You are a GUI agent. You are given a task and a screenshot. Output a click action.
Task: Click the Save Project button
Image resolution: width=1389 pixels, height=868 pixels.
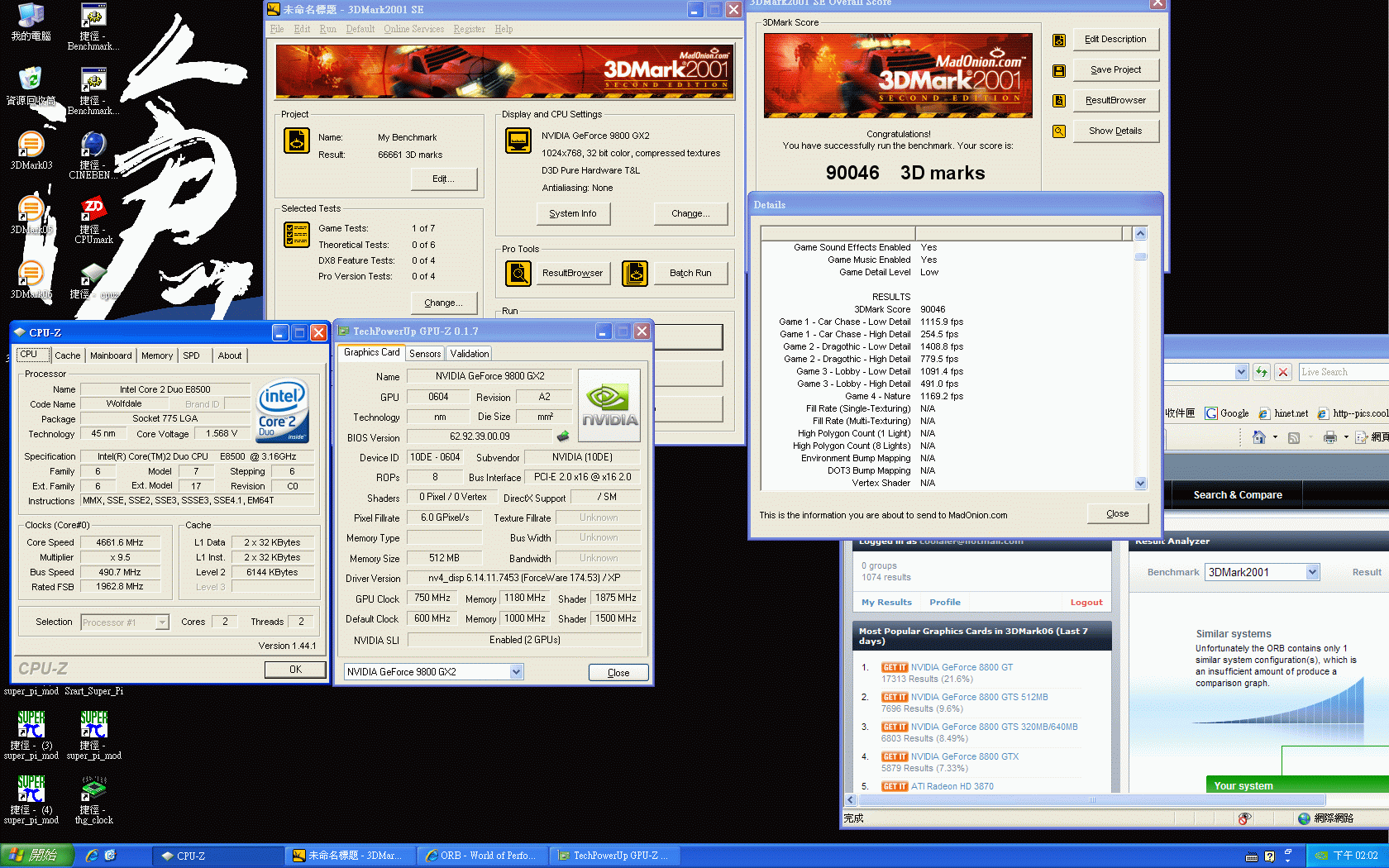1116,70
